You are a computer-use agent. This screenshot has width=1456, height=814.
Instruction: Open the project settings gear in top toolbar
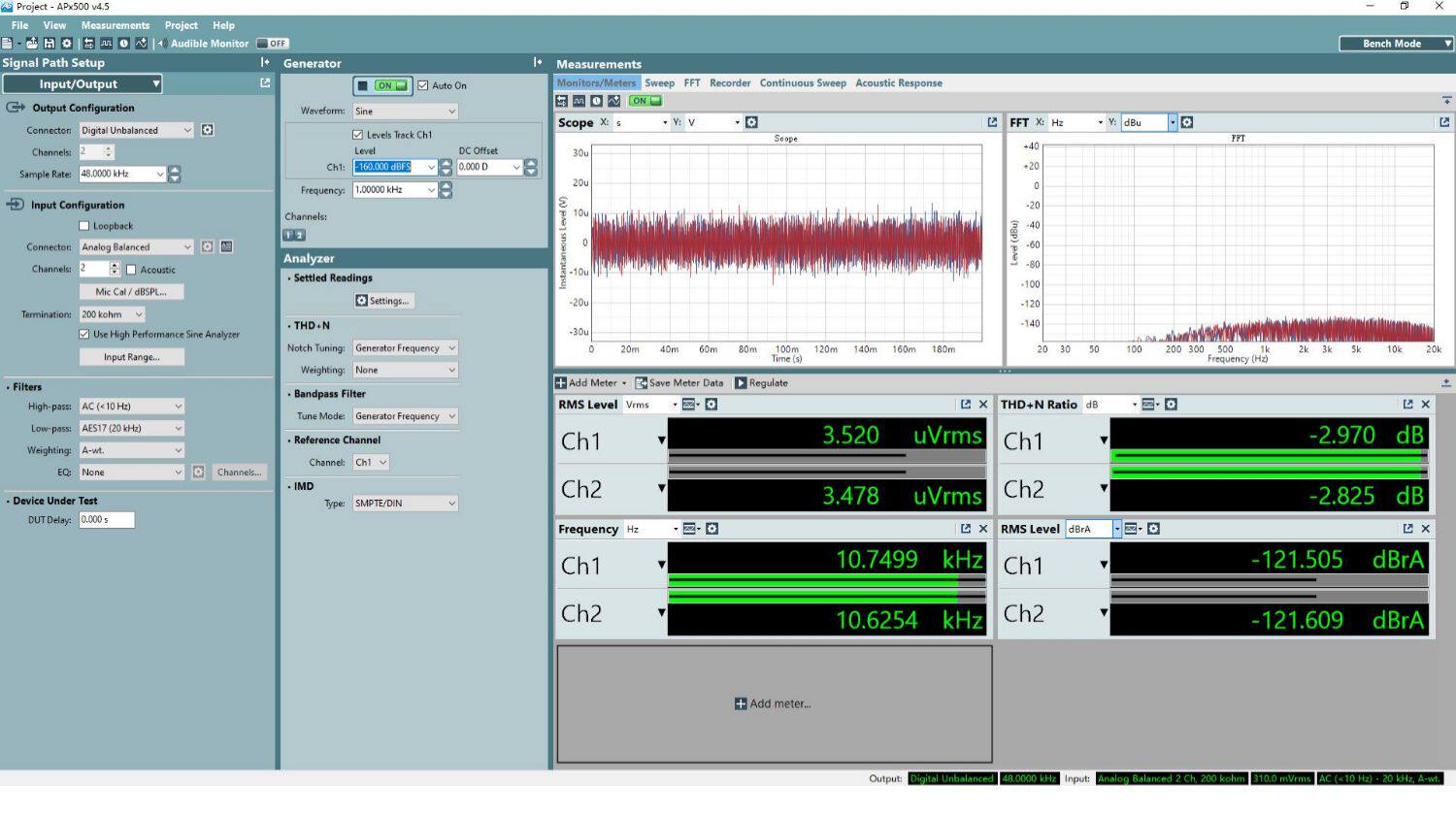(67, 44)
